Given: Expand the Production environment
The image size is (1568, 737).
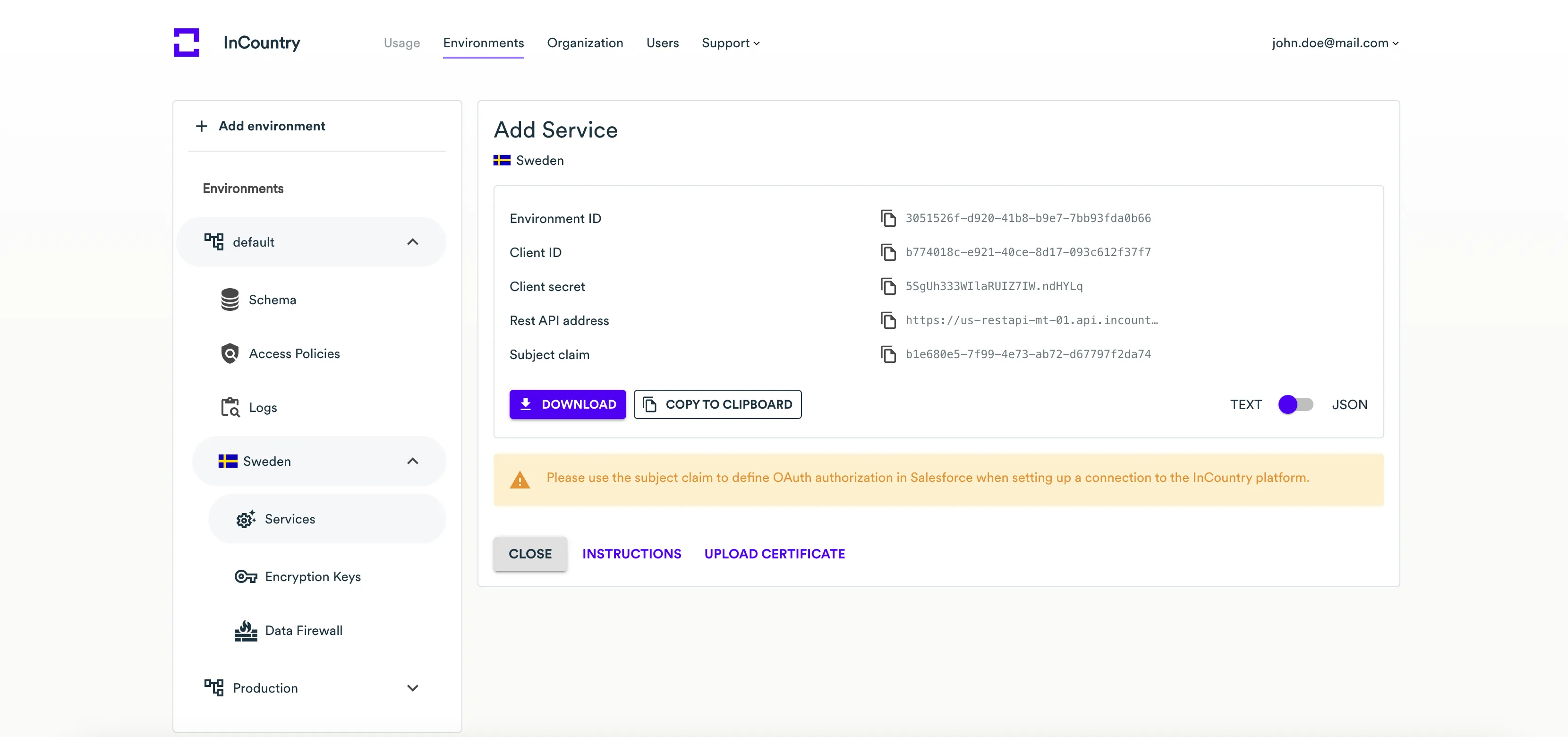Looking at the screenshot, I should [x=412, y=688].
